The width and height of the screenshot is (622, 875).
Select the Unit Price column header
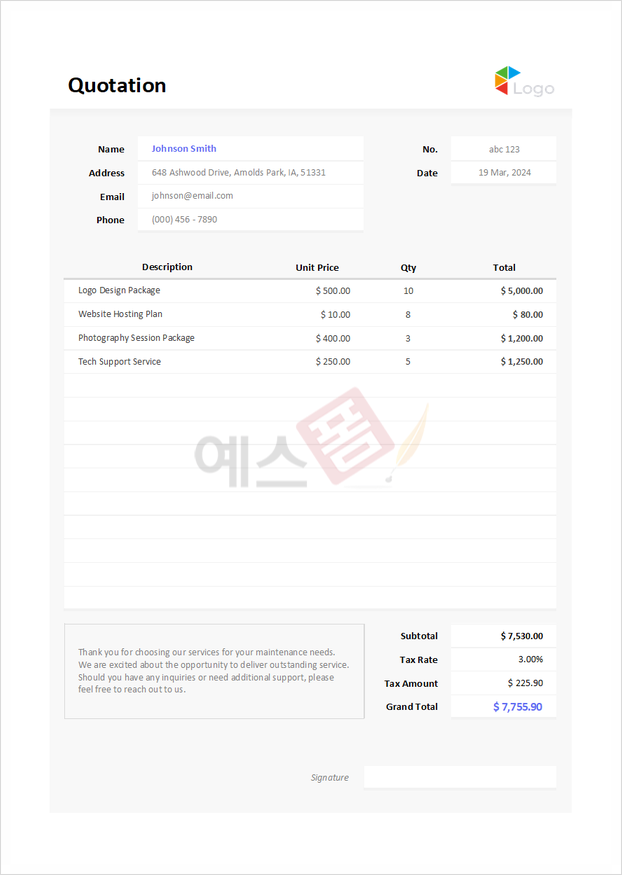click(317, 267)
